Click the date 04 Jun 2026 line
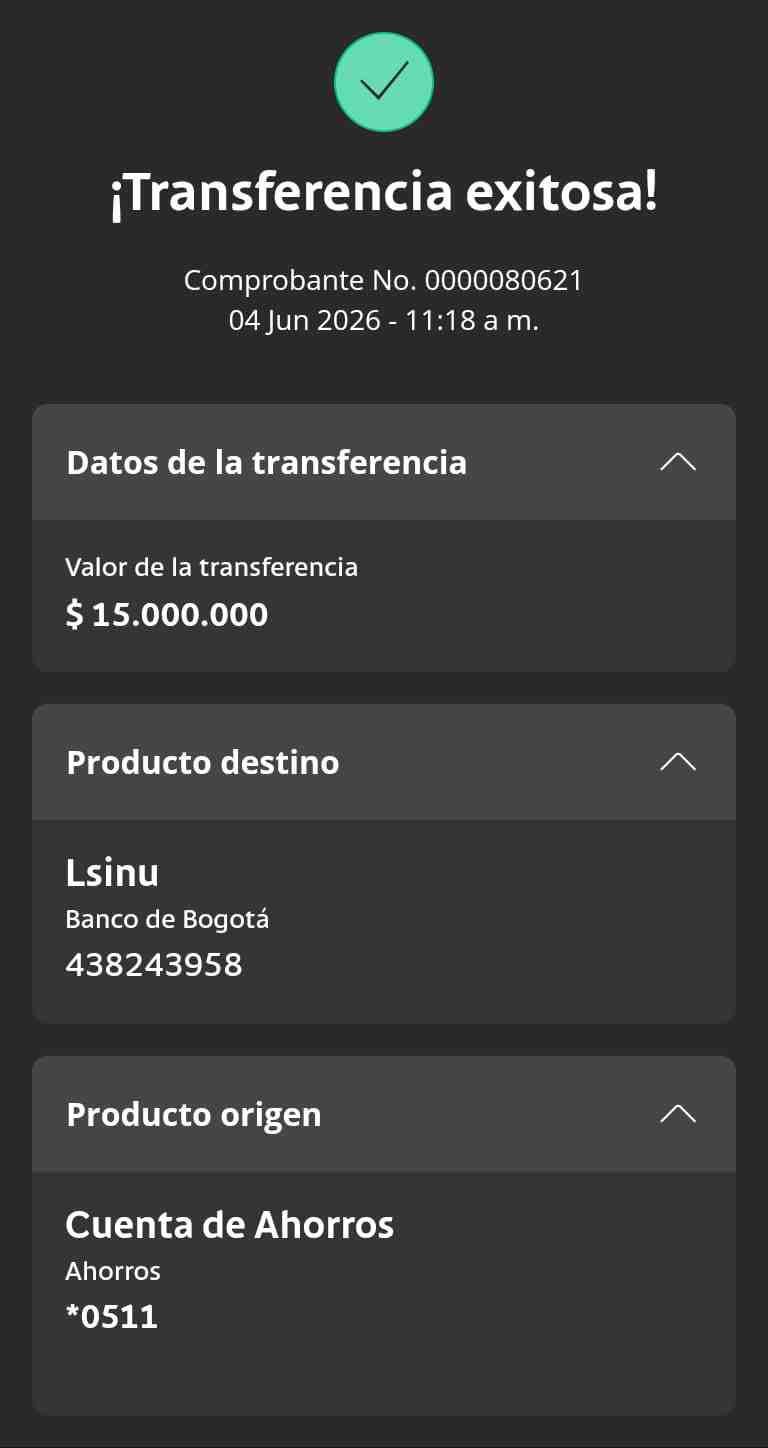 (x=384, y=321)
